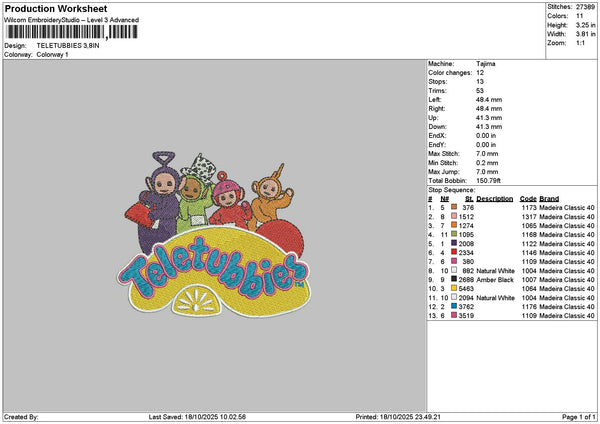Image resolution: width=600 pixels, height=424 pixels.
Task: Select the magenta swatch in stop row 13
Action: (x=454, y=315)
